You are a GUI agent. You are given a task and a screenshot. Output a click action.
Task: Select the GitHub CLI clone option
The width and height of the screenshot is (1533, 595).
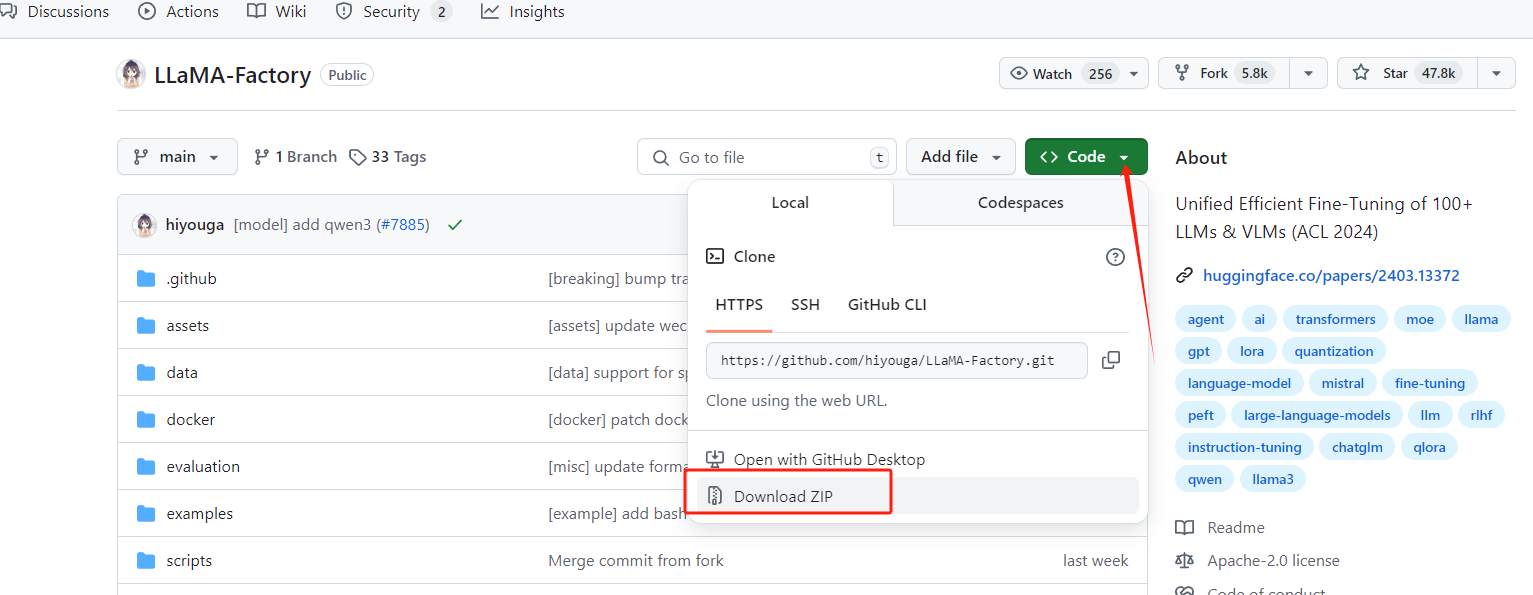tap(887, 305)
